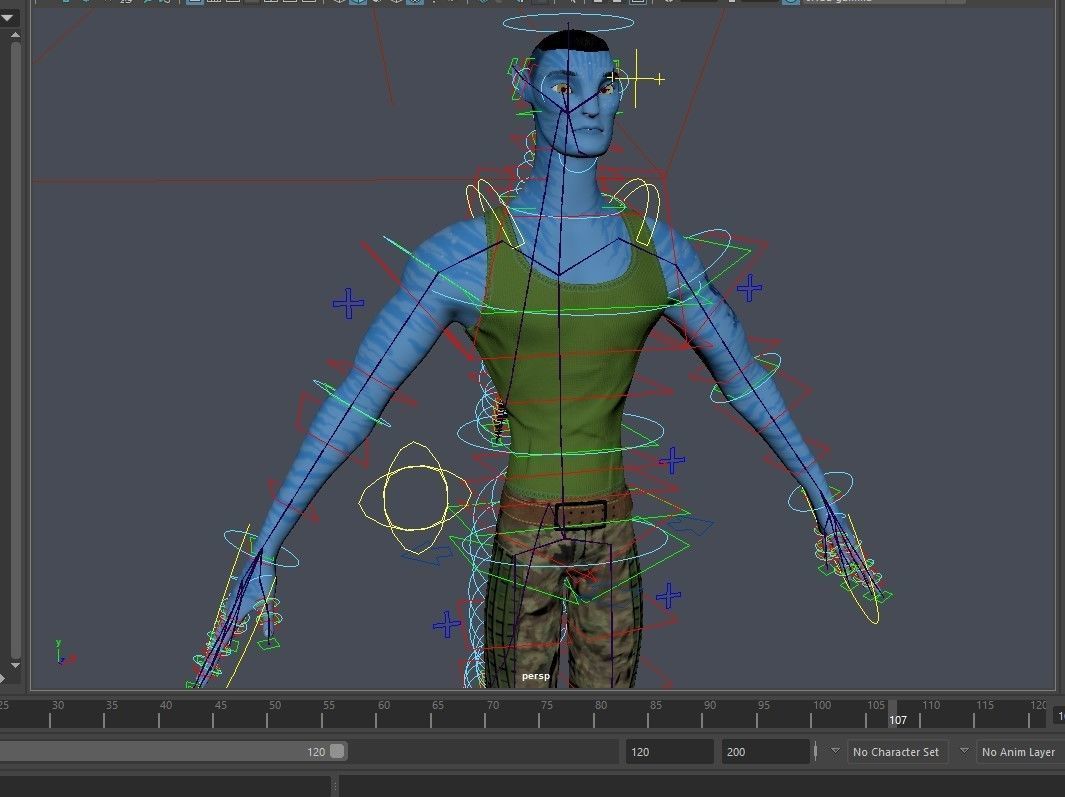
Task: Click the playback end time field showing 120
Action: click(x=669, y=751)
